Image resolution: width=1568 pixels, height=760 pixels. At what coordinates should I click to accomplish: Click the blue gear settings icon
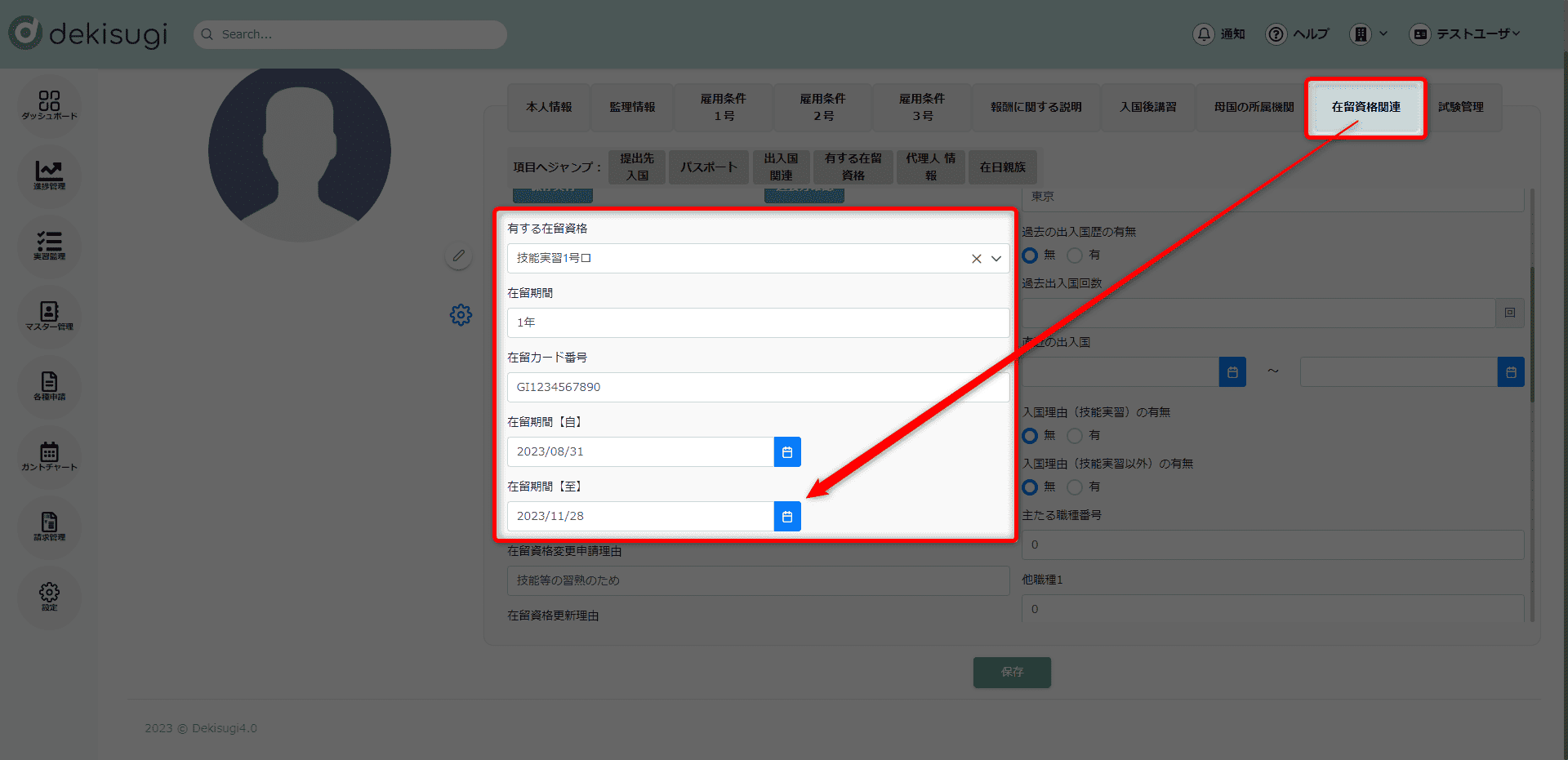pyautogui.click(x=461, y=315)
